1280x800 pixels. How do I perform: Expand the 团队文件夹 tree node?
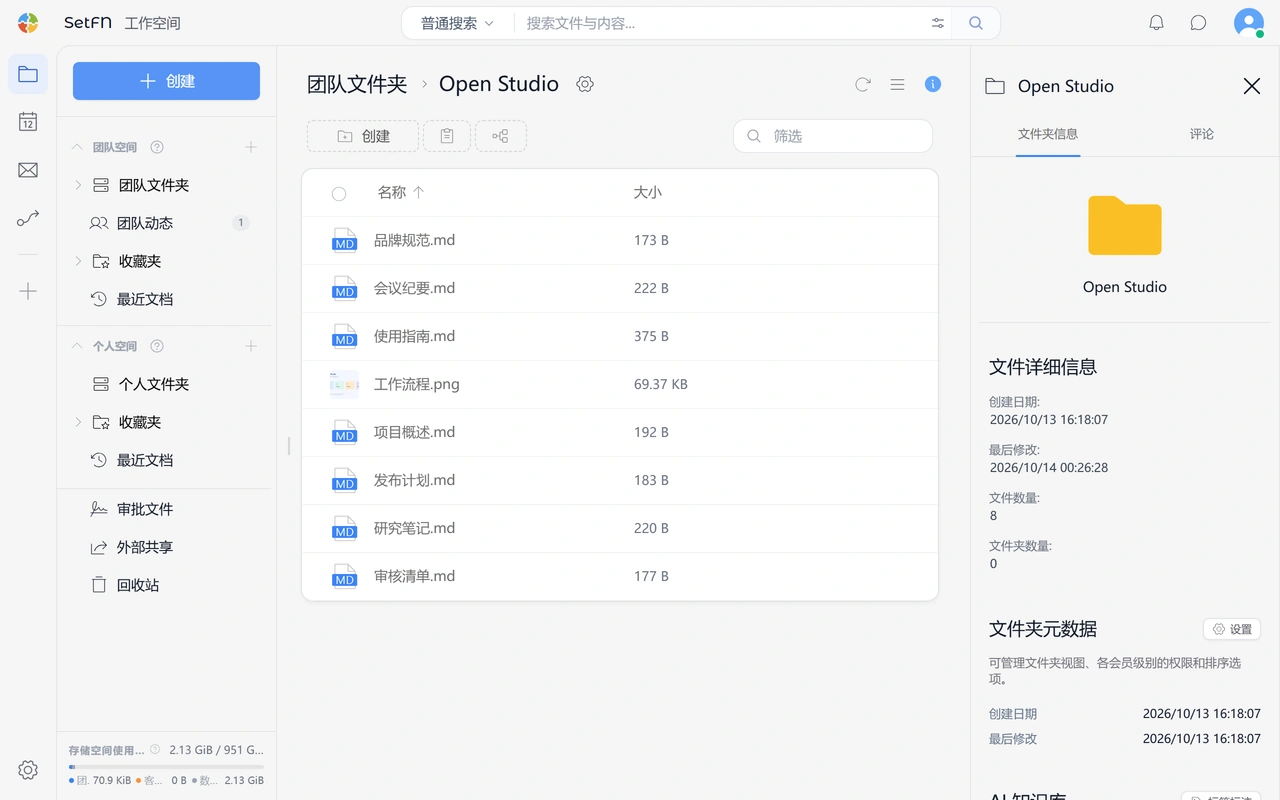[x=78, y=185]
